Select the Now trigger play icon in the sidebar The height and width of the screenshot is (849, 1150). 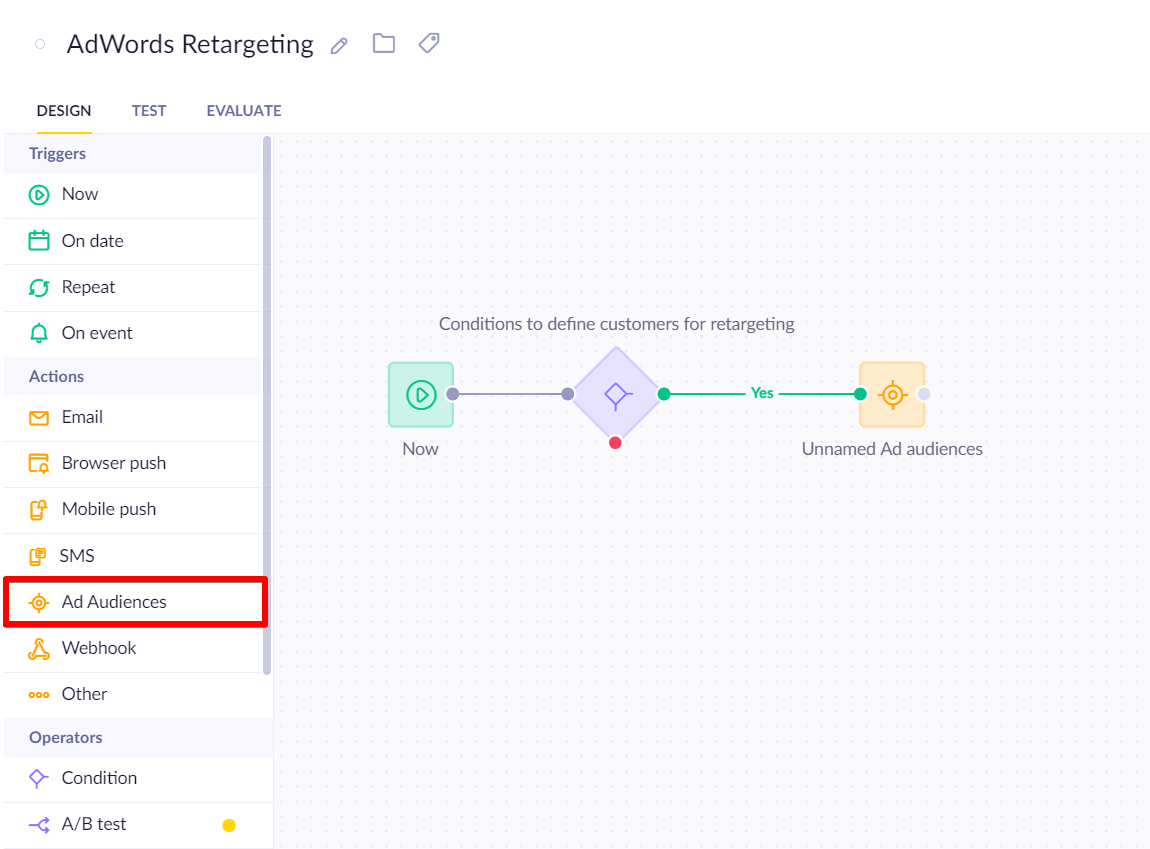(x=39, y=194)
